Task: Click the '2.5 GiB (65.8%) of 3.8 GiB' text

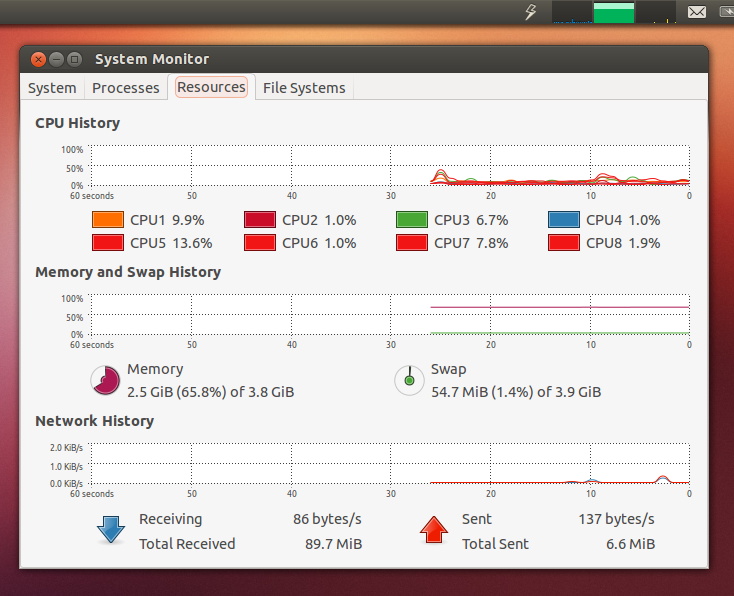Action: coord(211,392)
